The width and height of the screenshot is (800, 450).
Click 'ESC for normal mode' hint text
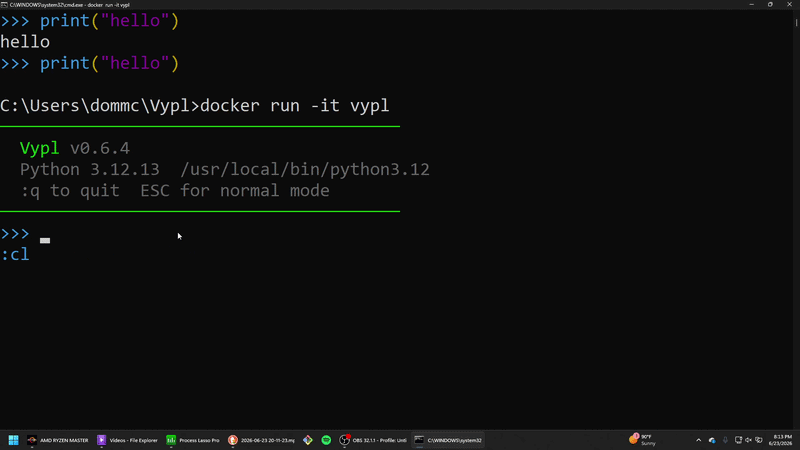click(x=235, y=191)
